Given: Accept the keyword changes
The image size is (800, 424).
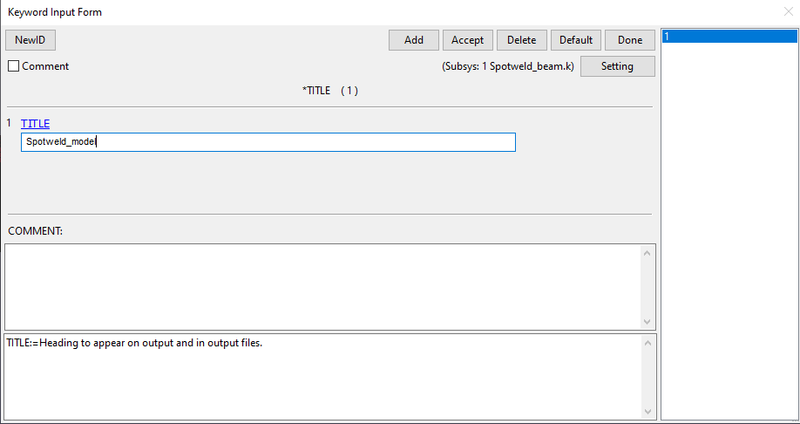Looking at the screenshot, I should point(467,40).
